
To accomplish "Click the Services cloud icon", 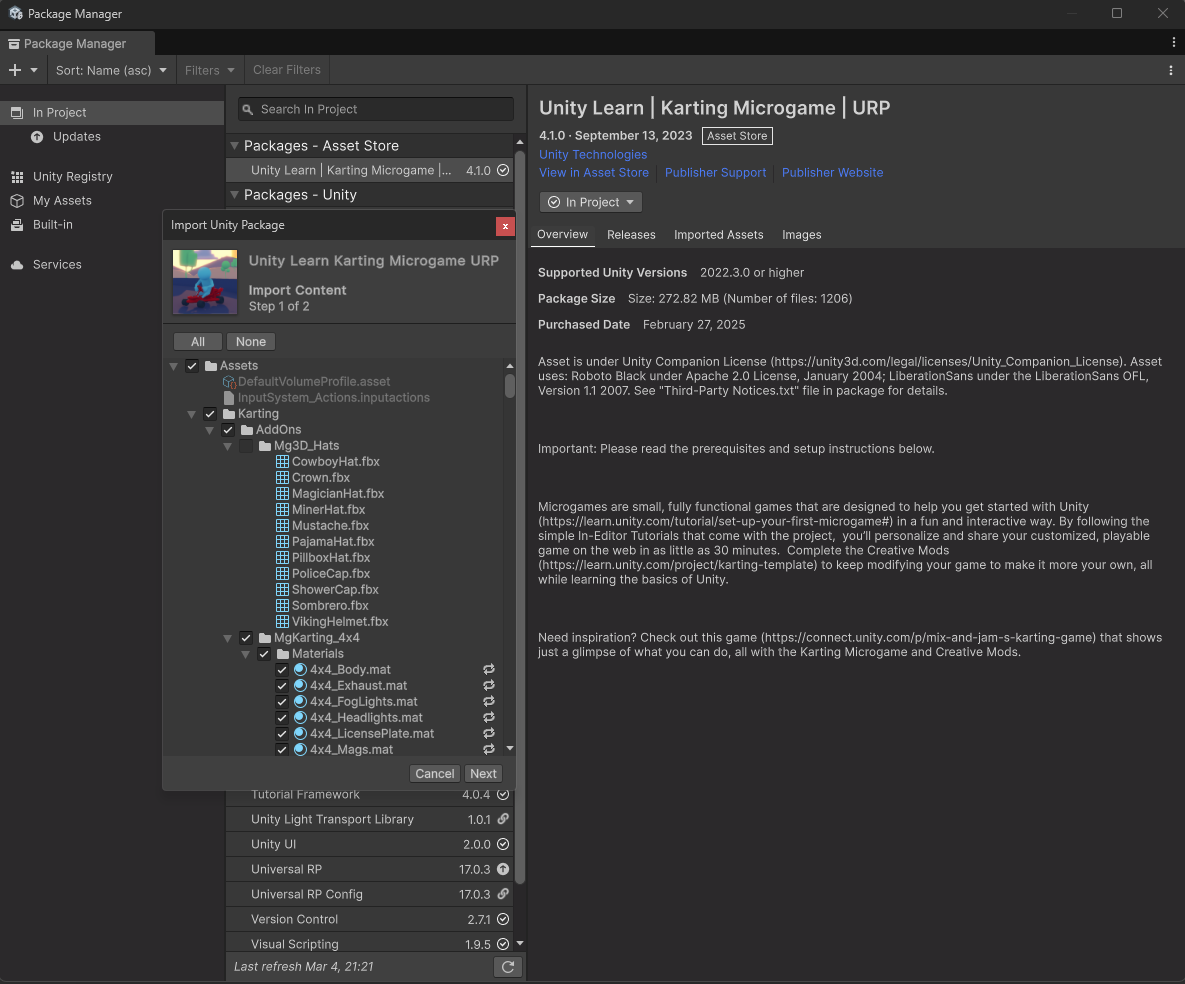I will tap(17, 265).
